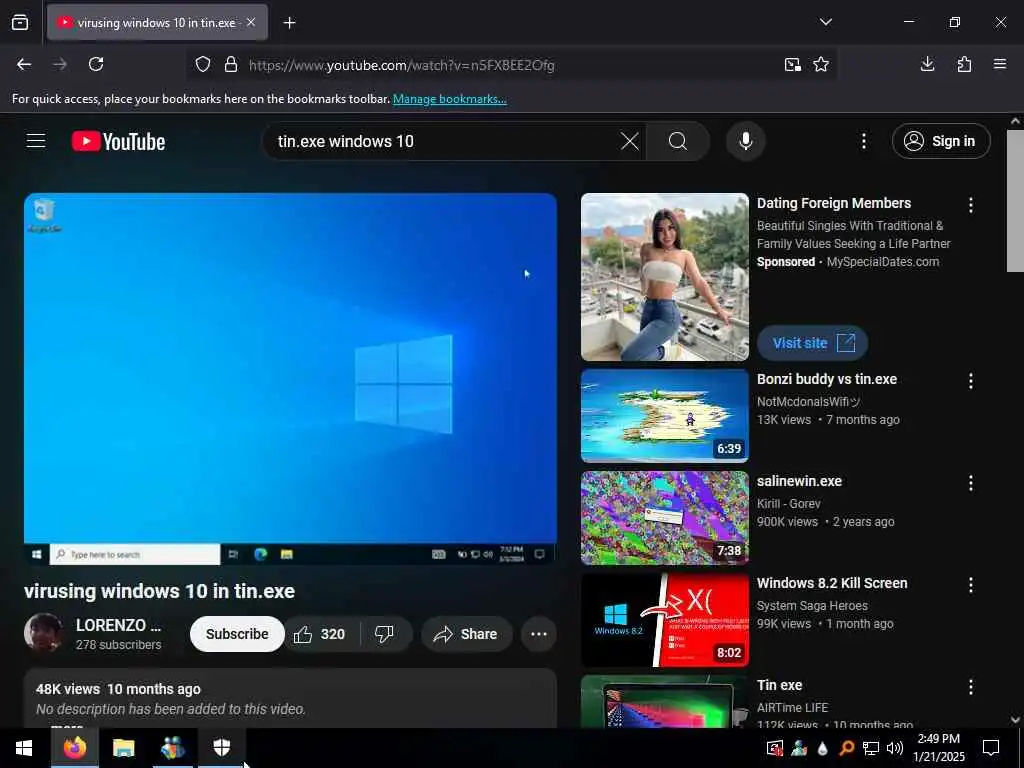Open a new browser tab
This screenshot has height=768, width=1024.
pyautogui.click(x=289, y=23)
